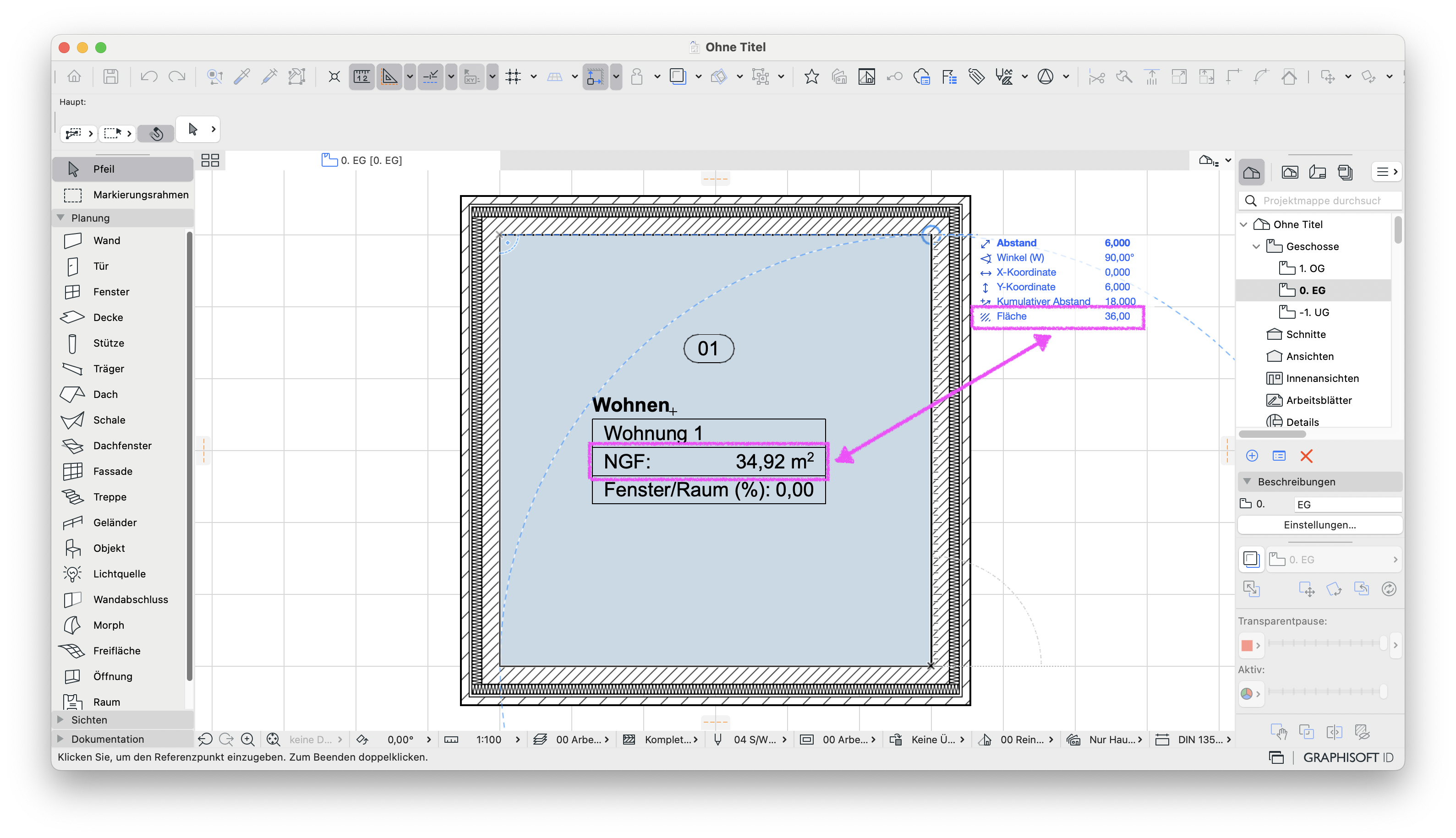This screenshot has height=838, width=1456.
Task: Click the Redo arrow in the toolbar
Action: tap(177, 76)
